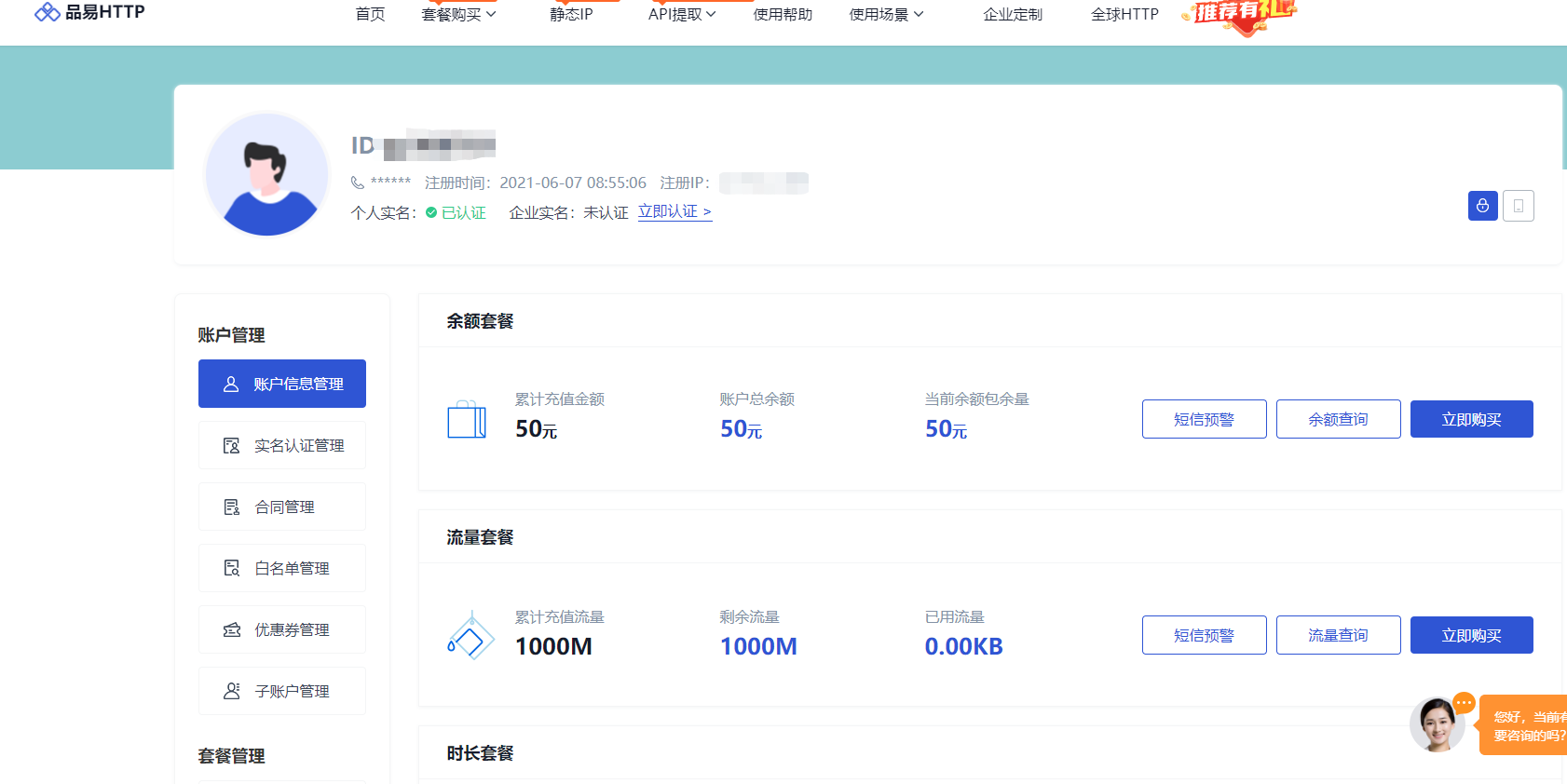The height and width of the screenshot is (784, 1567).
Task: Go to the 静态IP menu item
Action: point(571,15)
